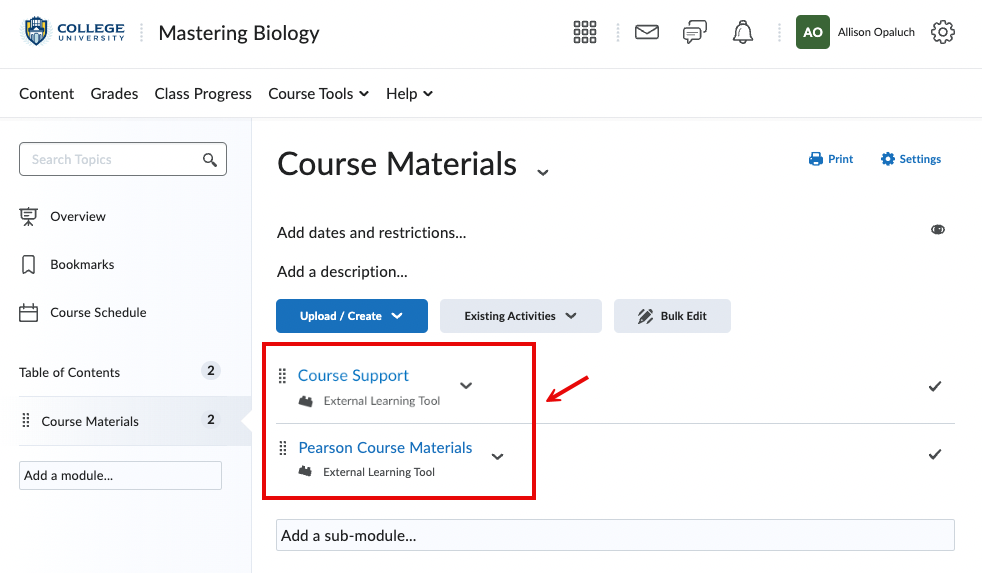Select Table of Contents
The height and width of the screenshot is (573, 982).
[x=69, y=373]
